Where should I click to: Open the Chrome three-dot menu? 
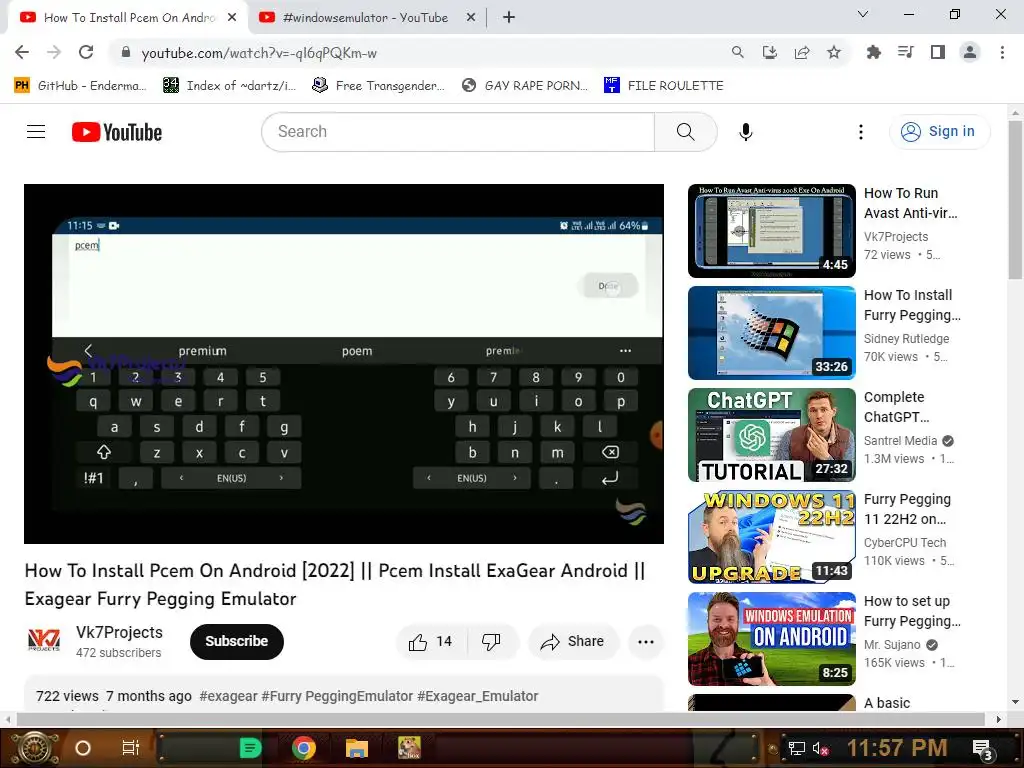pyautogui.click(x=1002, y=52)
